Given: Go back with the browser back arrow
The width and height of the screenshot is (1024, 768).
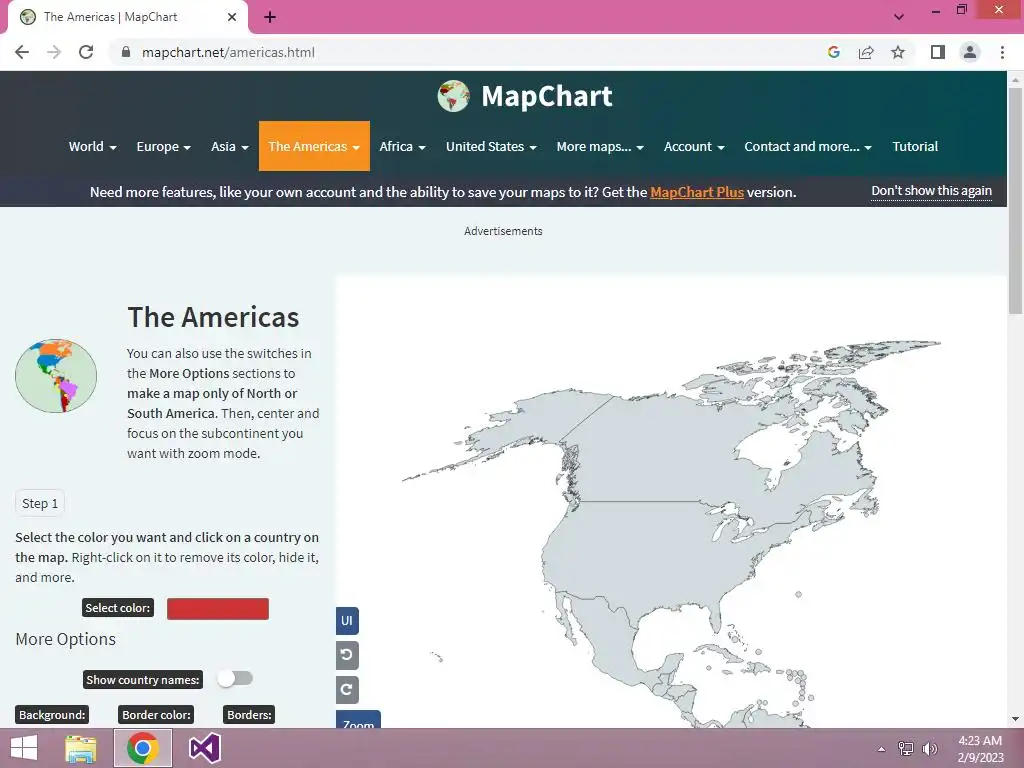Looking at the screenshot, I should [22, 52].
